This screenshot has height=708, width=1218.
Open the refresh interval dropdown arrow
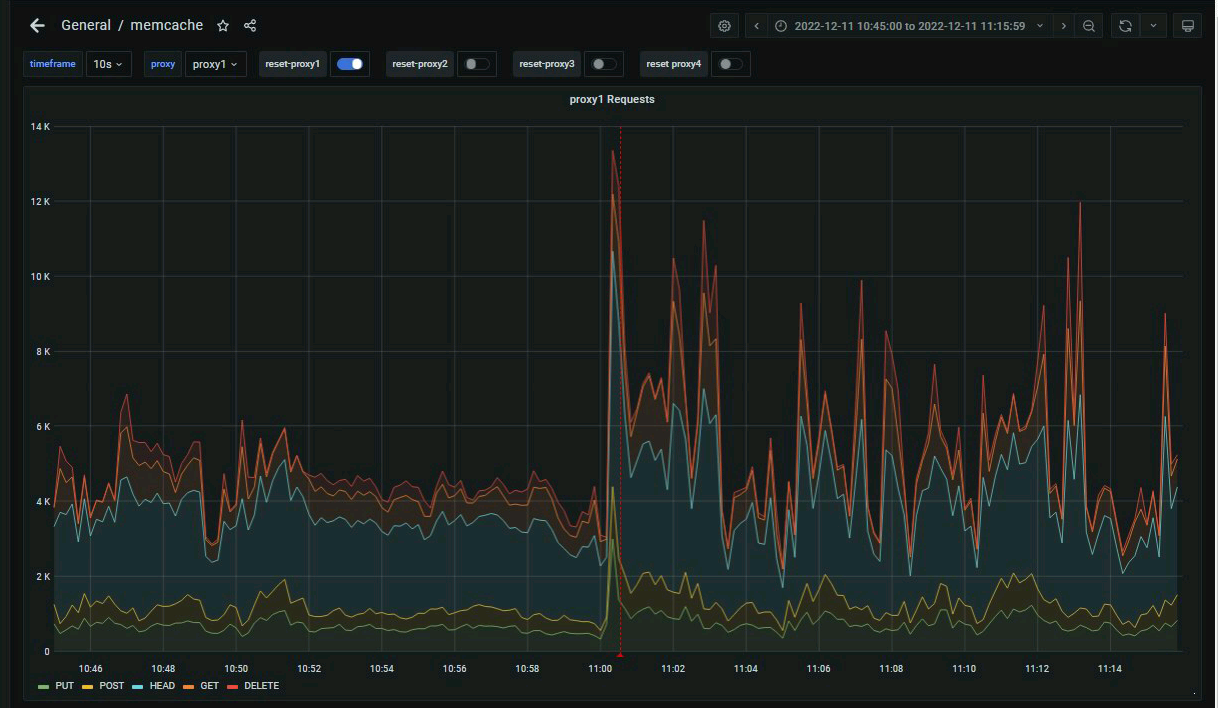(1153, 26)
